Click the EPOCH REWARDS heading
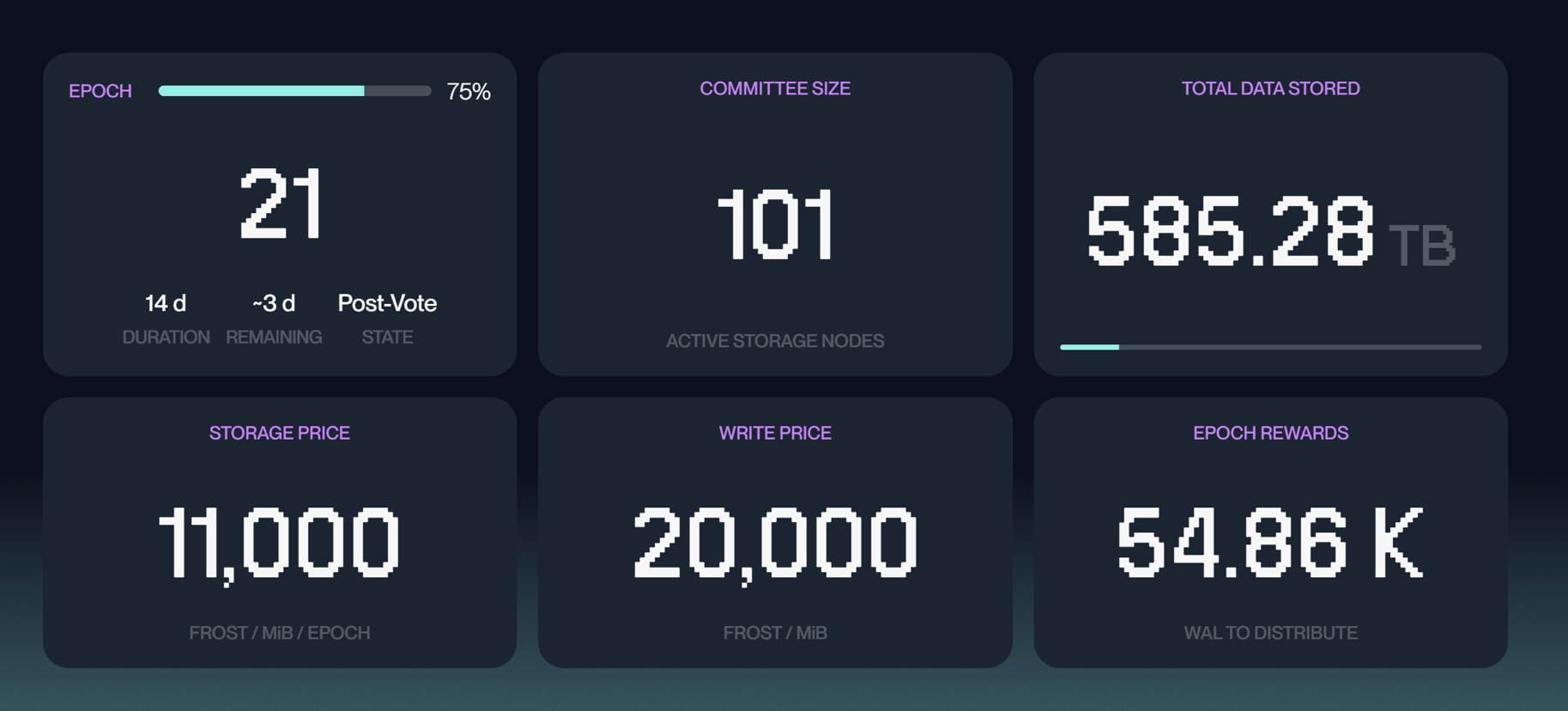The width and height of the screenshot is (1568, 711). click(1270, 433)
